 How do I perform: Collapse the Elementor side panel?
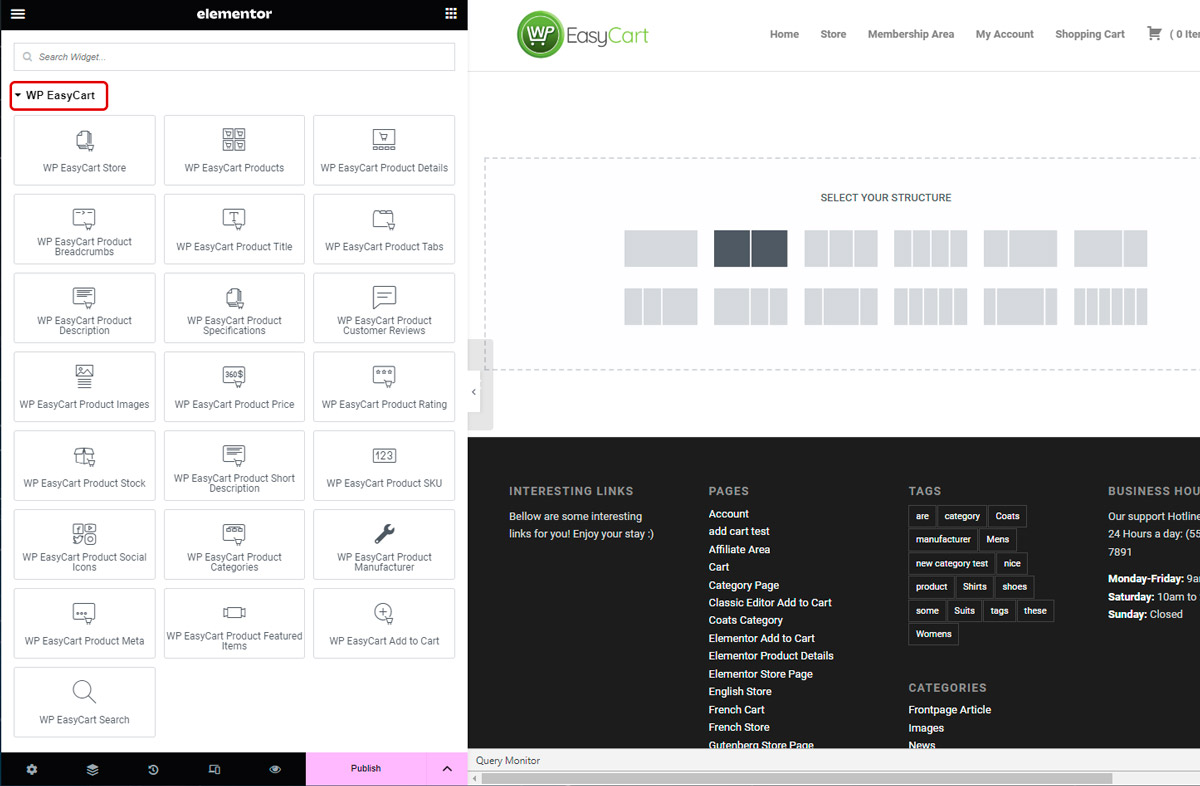pyautogui.click(x=474, y=392)
